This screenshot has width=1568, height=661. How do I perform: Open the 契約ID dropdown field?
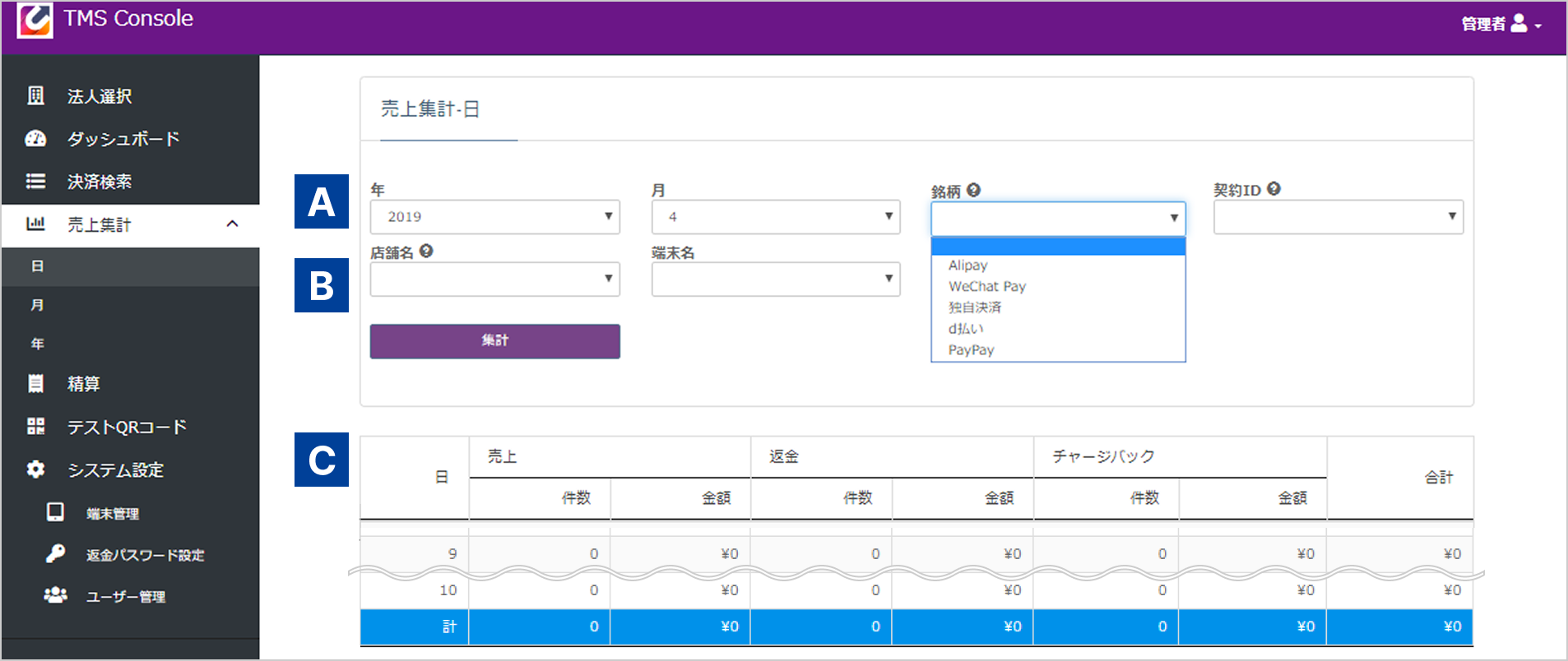pos(1338,217)
